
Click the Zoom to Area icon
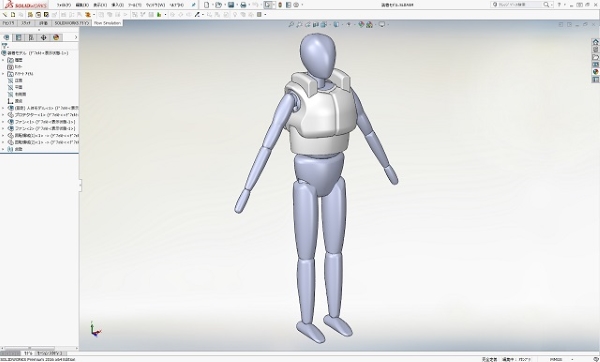(x=299, y=24)
